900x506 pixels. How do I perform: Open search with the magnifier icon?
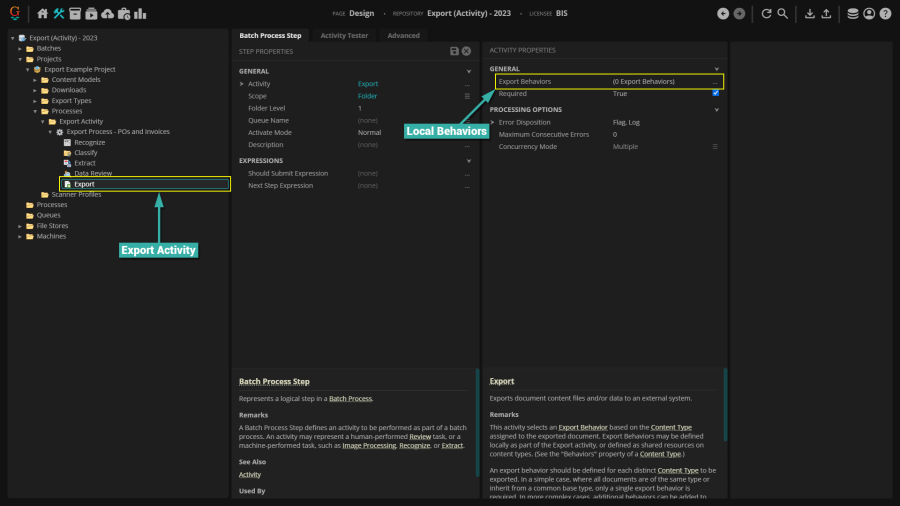point(783,14)
